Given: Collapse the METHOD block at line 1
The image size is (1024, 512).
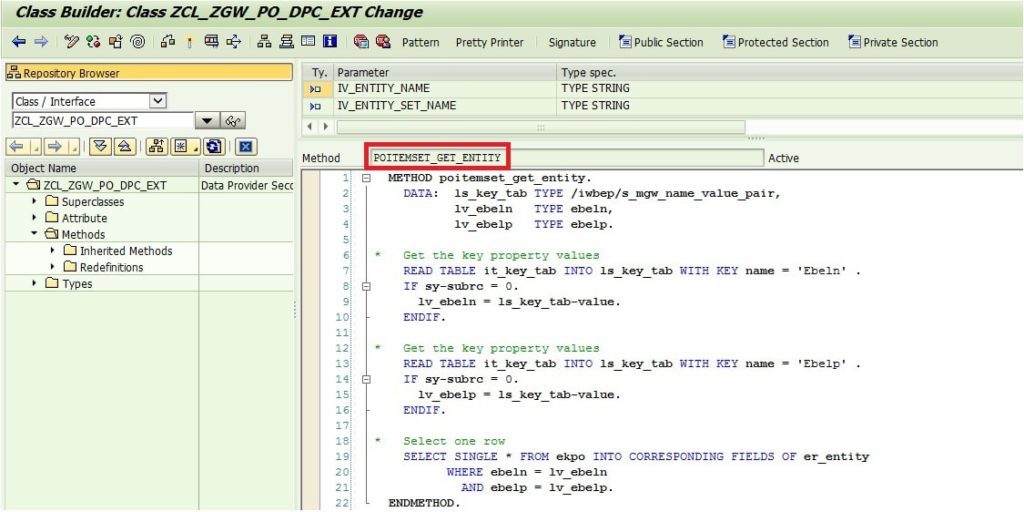Looking at the screenshot, I should [366, 177].
